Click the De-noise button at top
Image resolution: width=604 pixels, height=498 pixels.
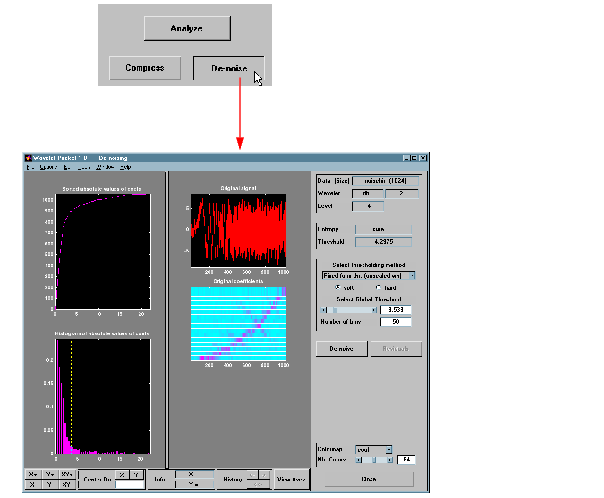coord(228,69)
